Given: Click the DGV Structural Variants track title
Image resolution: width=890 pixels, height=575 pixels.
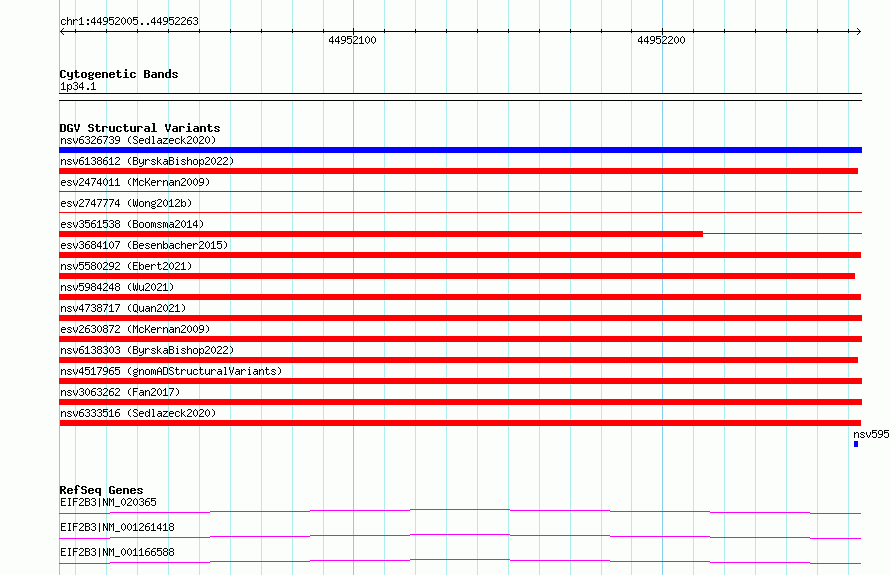Looking at the screenshot, I should (x=140, y=128).
